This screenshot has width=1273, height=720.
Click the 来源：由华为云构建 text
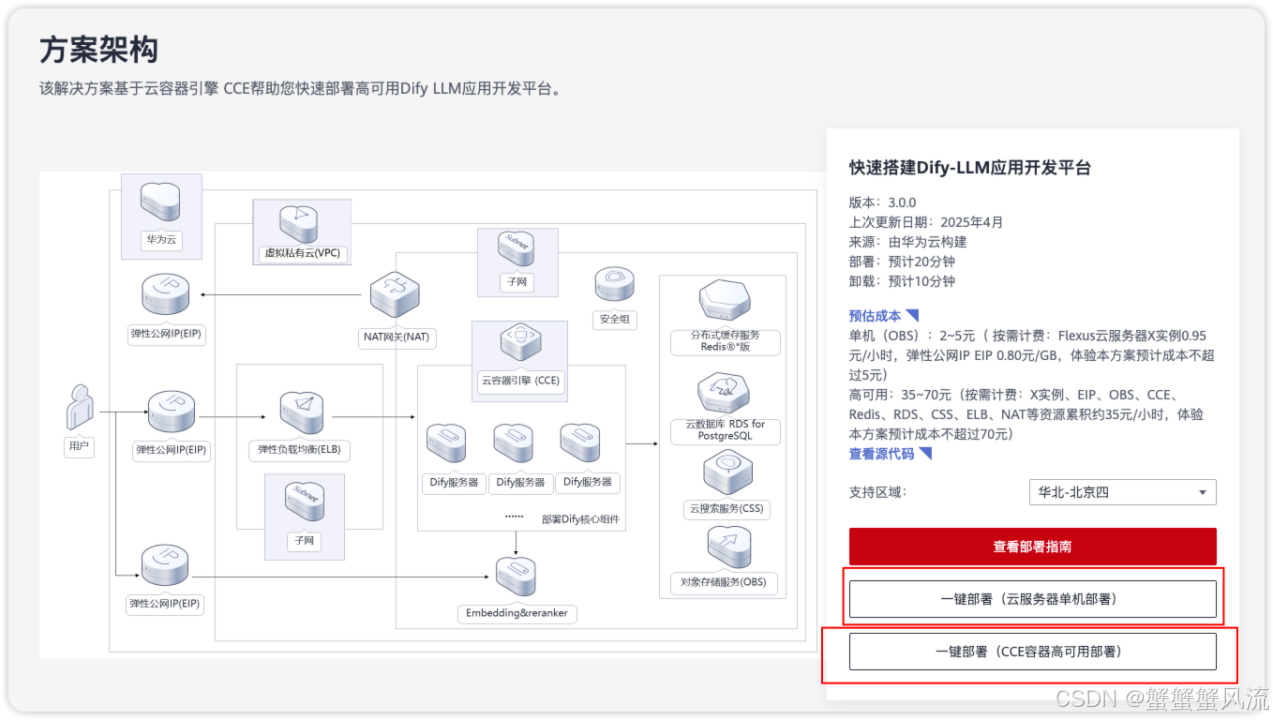(x=908, y=242)
